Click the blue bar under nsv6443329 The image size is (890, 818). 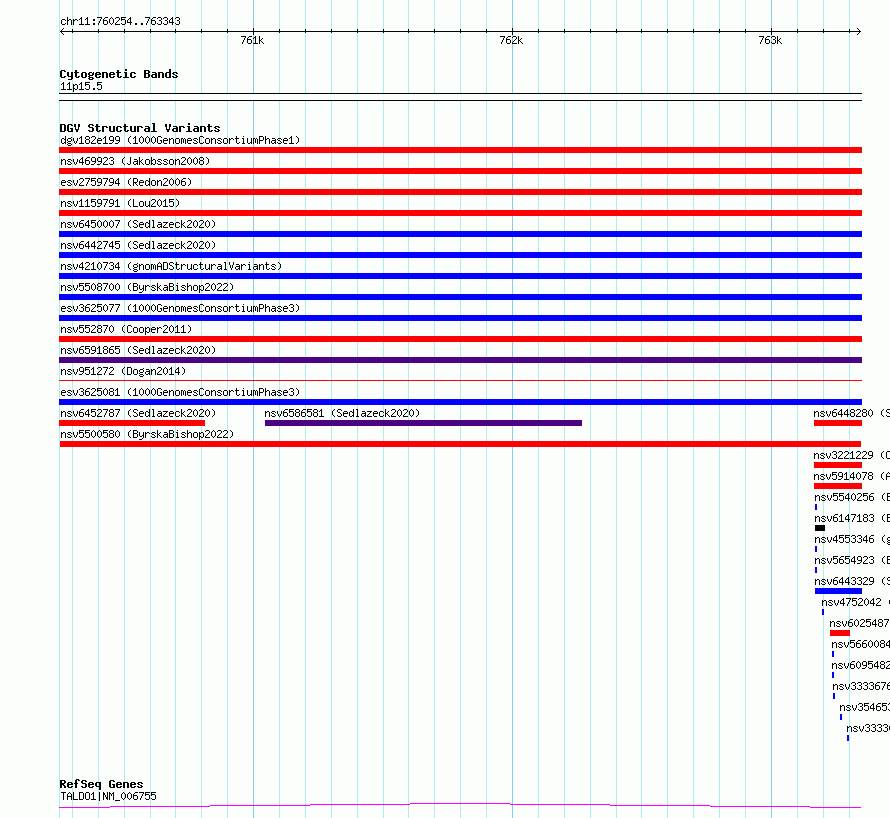tap(838, 591)
